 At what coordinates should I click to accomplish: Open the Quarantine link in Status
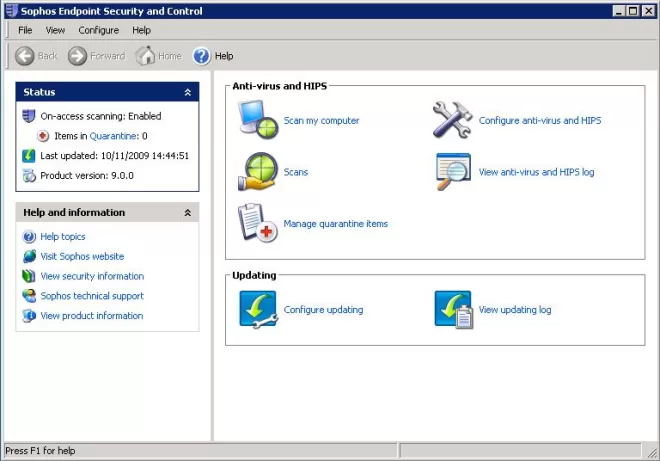tap(113, 136)
